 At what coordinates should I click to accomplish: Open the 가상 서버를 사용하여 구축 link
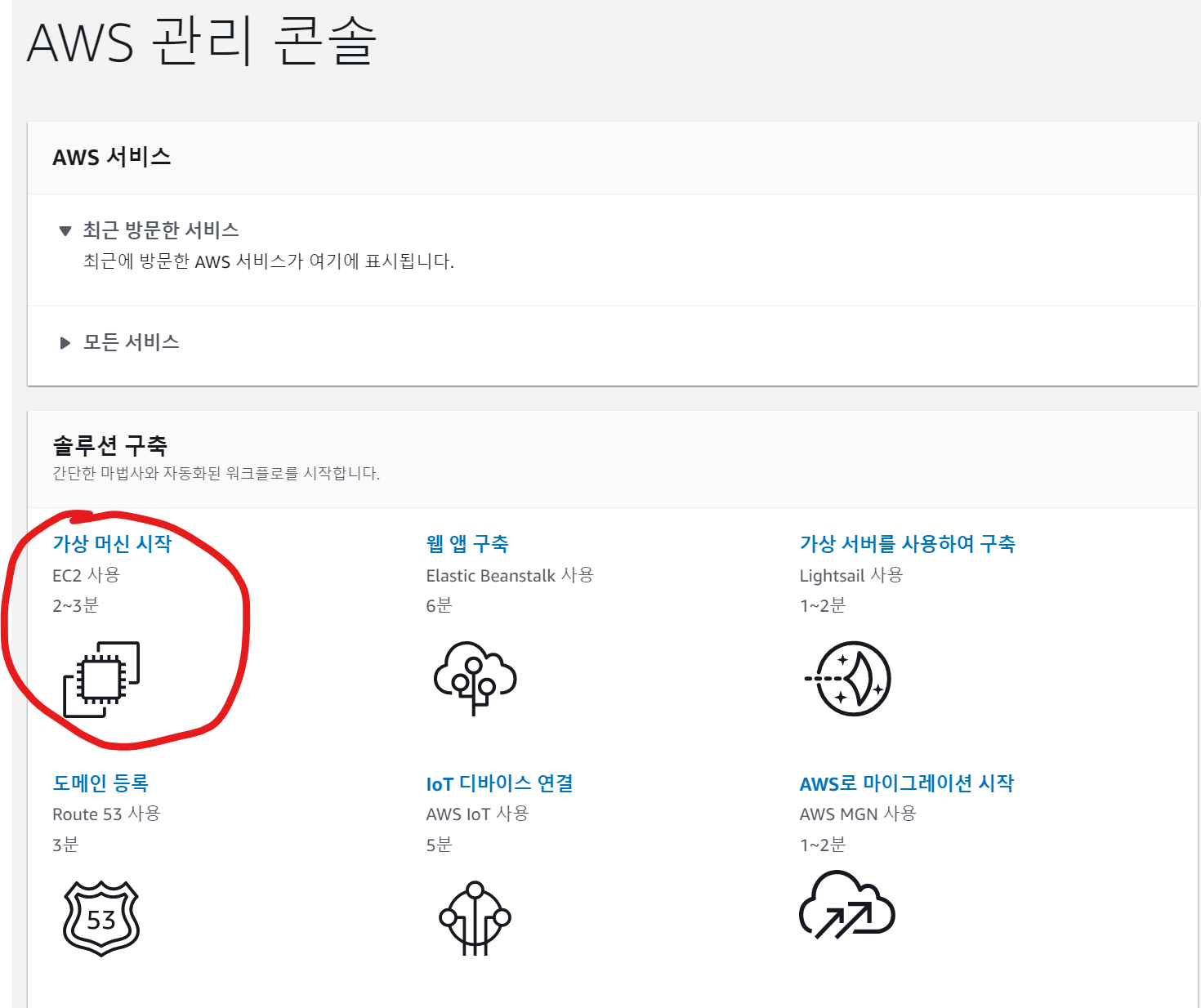pos(908,544)
